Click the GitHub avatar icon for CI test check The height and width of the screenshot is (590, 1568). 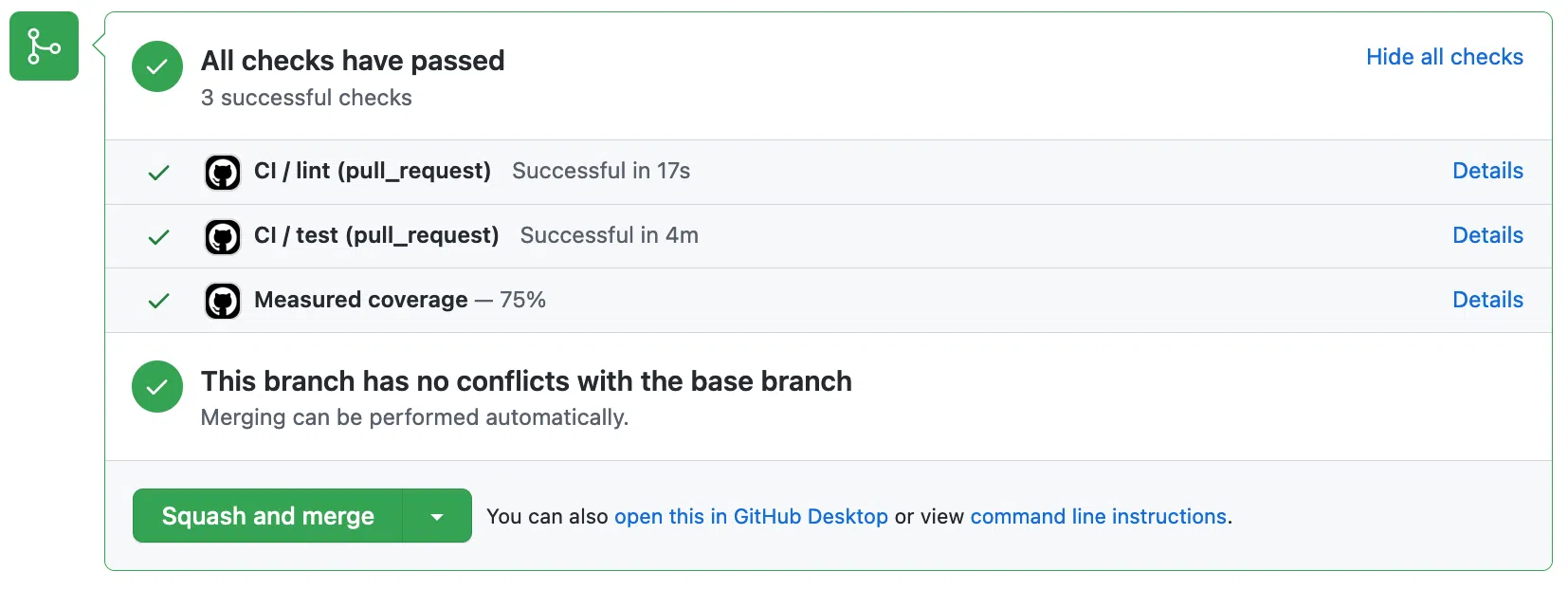coord(223,237)
